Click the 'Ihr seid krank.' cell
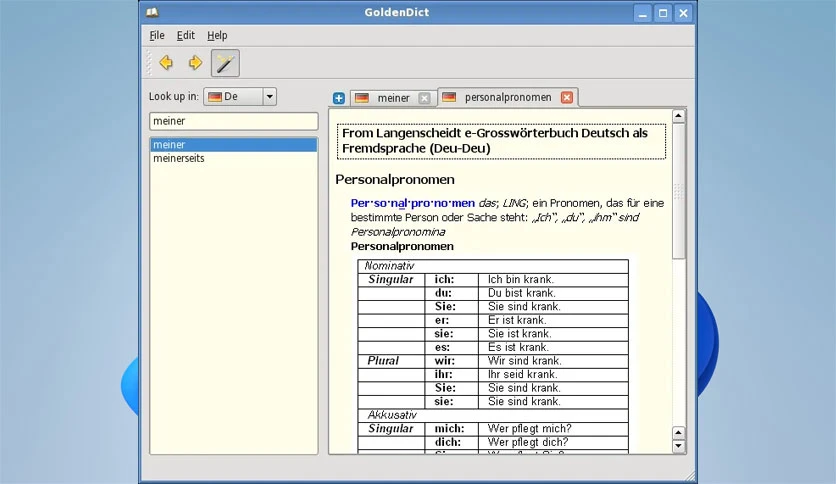 tap(553, 375)
